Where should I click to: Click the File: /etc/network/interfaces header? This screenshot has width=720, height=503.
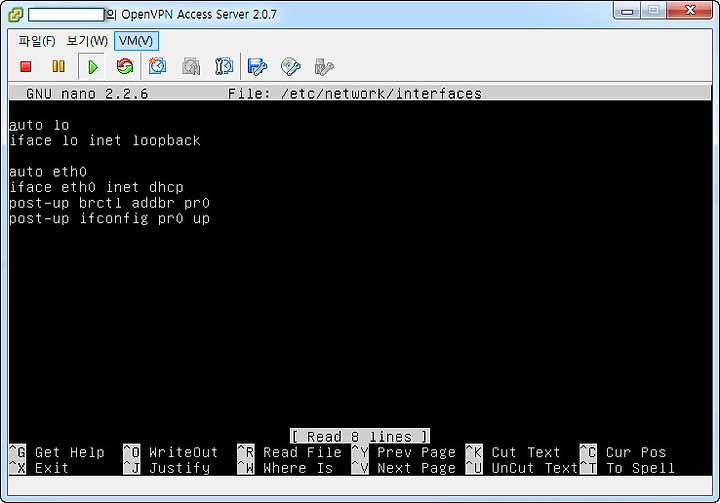point(355,94)
